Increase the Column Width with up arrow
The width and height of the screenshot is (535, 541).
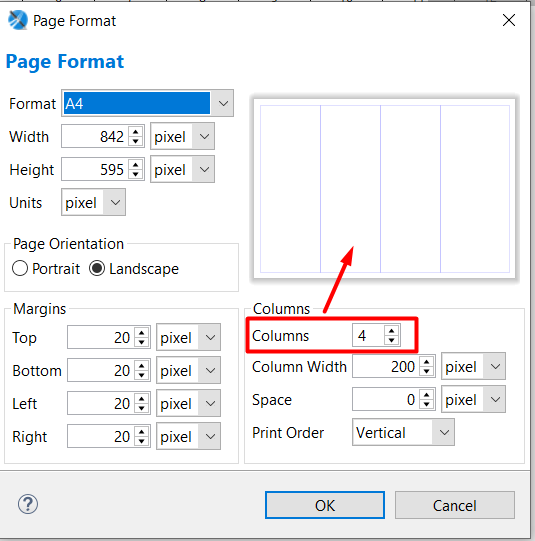tap(426, 361)
